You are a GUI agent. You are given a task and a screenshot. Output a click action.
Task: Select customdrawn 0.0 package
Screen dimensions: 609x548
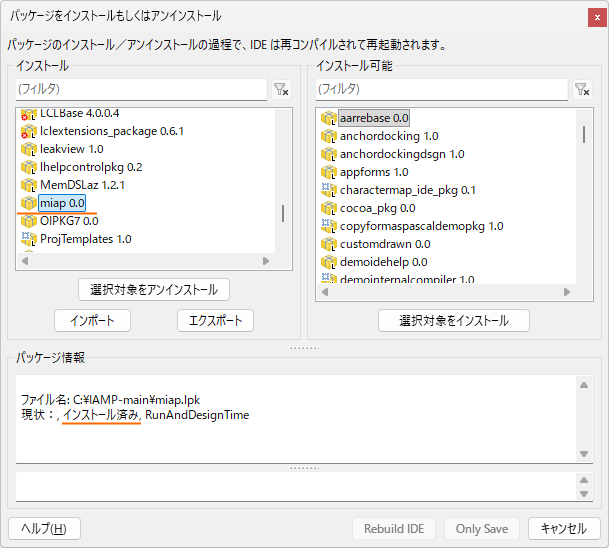[385, 244]
